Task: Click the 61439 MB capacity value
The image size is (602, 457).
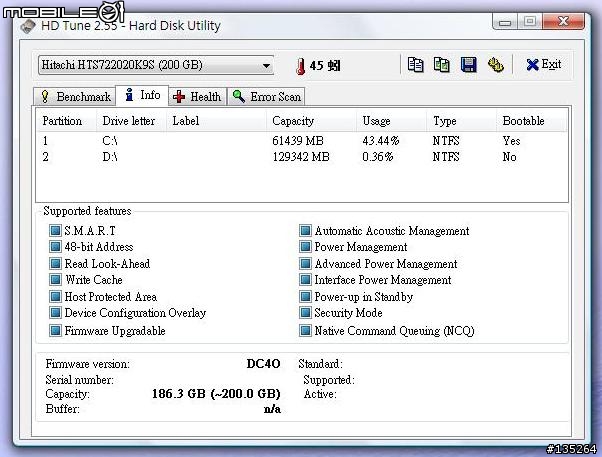Action: click(x=298, y=141)
